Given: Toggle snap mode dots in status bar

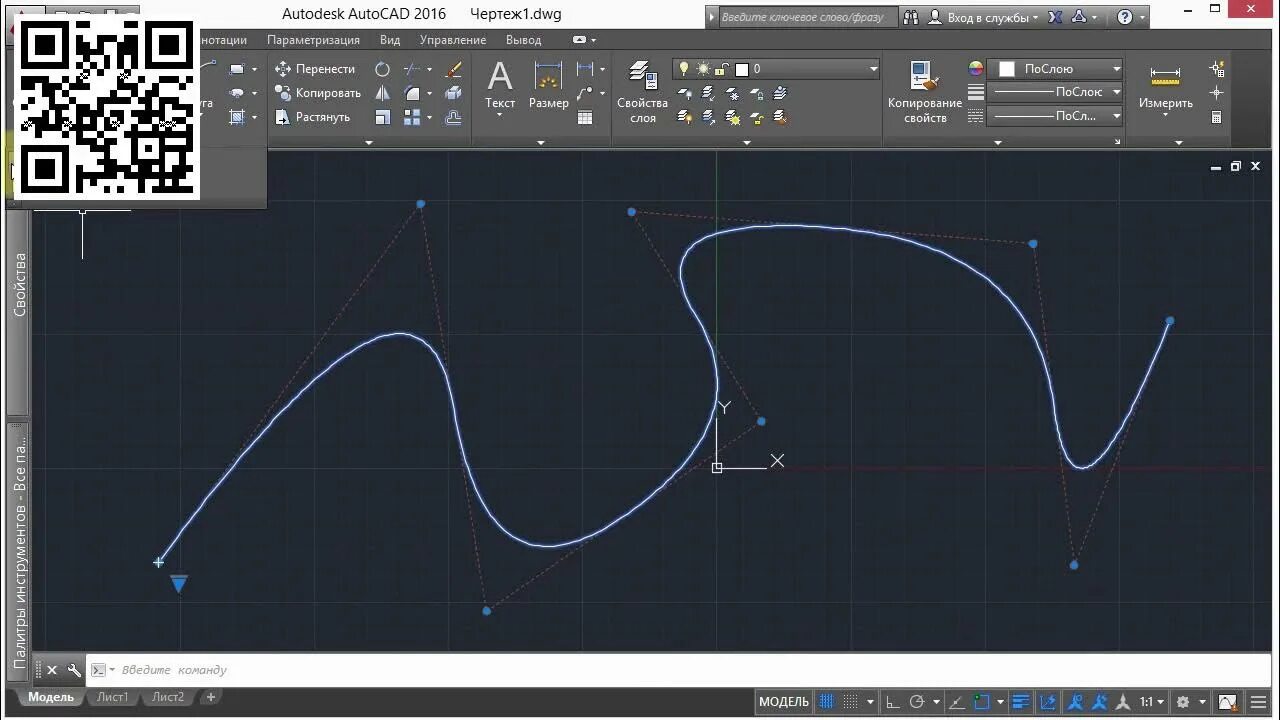Looking at the screenshot, I should 851,702.
